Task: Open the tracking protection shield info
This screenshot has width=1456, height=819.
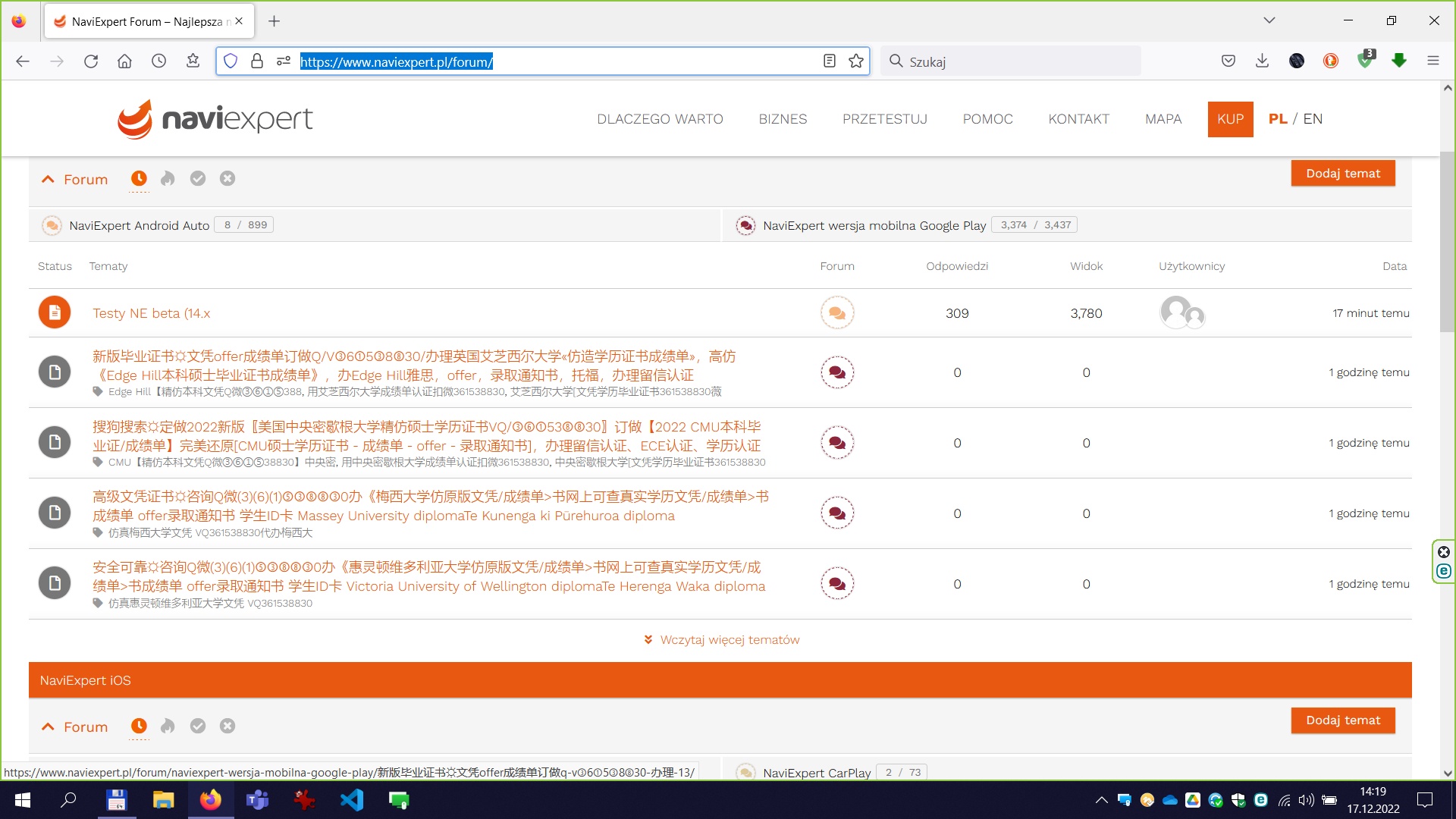Action: coord(231,61)
